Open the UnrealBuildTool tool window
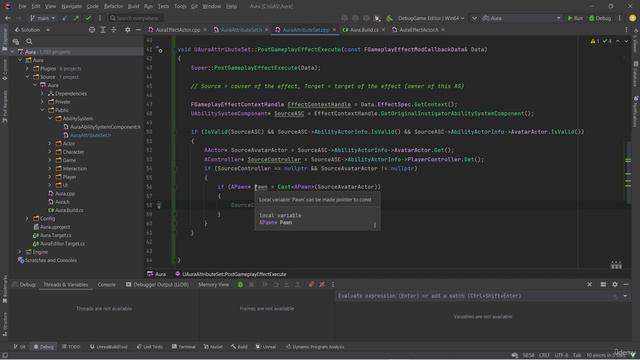The image size is (640, 360). point(109,347)
